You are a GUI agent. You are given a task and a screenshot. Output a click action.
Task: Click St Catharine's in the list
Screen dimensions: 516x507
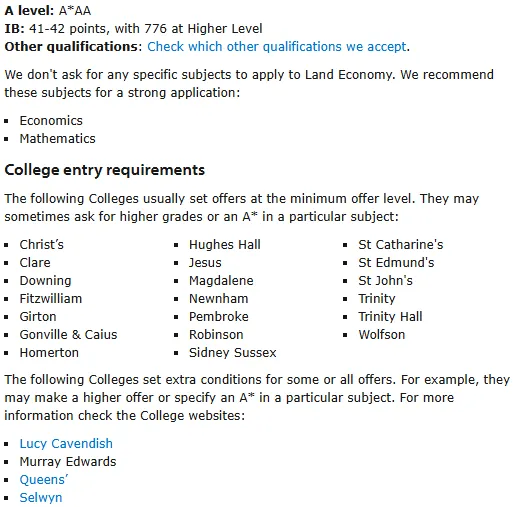(x=401, y=245)
